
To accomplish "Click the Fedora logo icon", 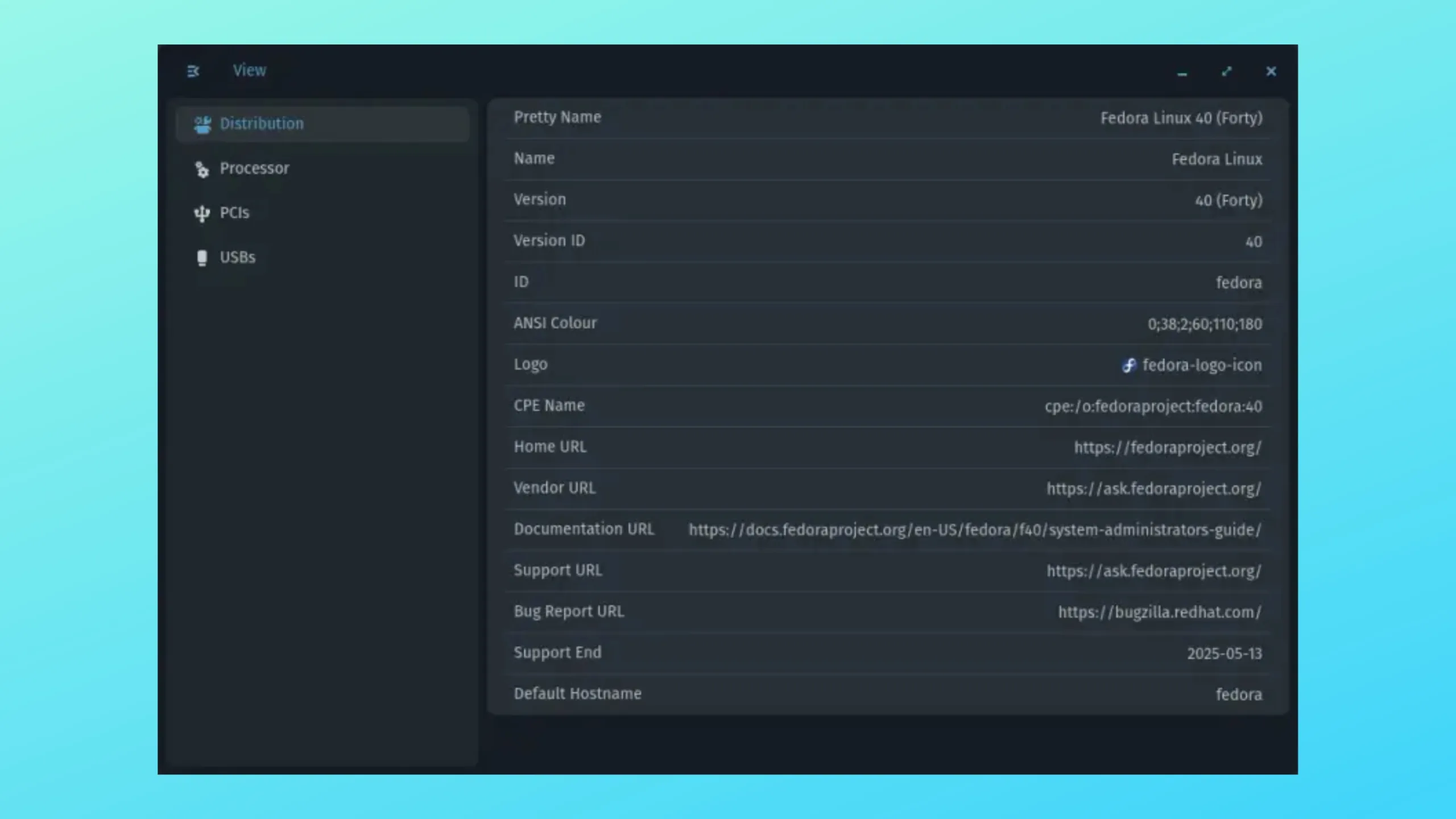I will coord(1129,365).
